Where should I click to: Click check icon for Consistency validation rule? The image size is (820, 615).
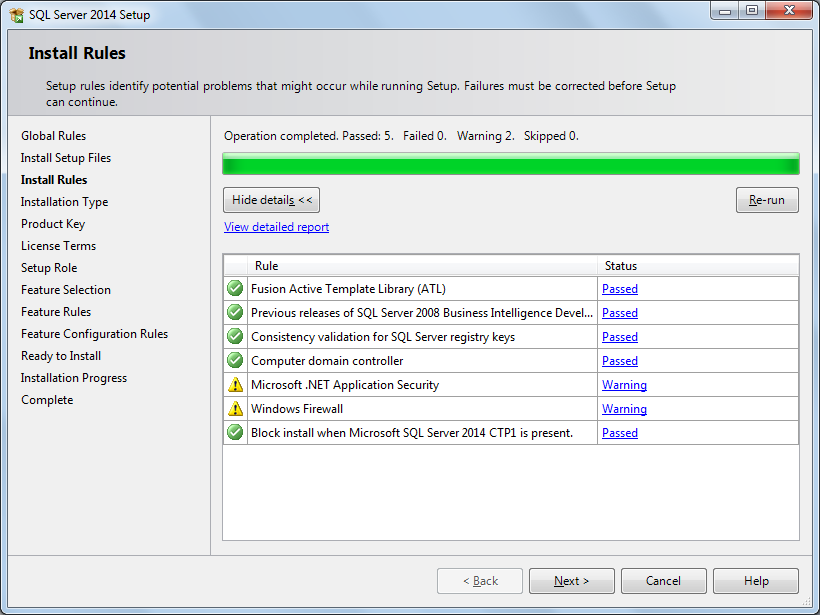point(235,336)
